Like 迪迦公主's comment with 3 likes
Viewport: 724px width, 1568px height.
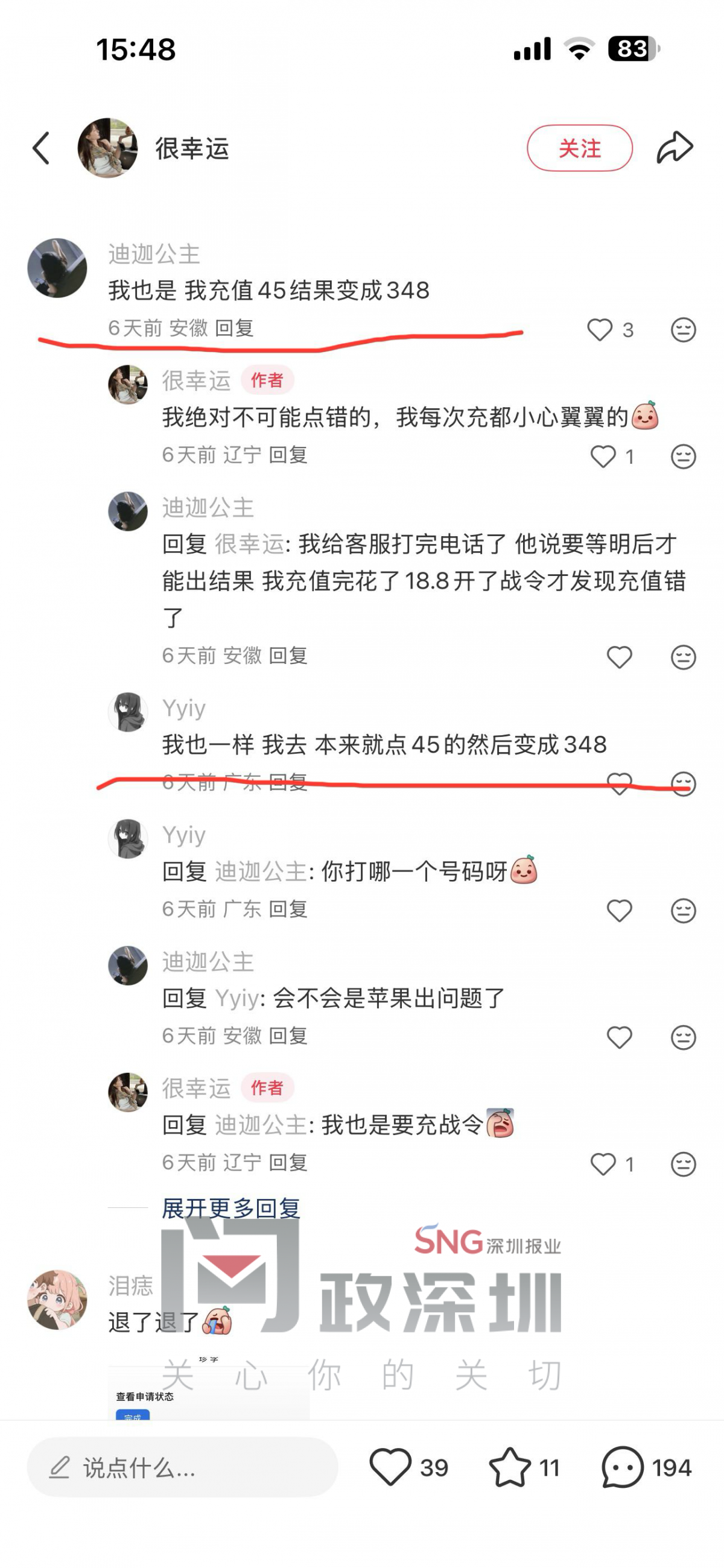click(600, 330)
